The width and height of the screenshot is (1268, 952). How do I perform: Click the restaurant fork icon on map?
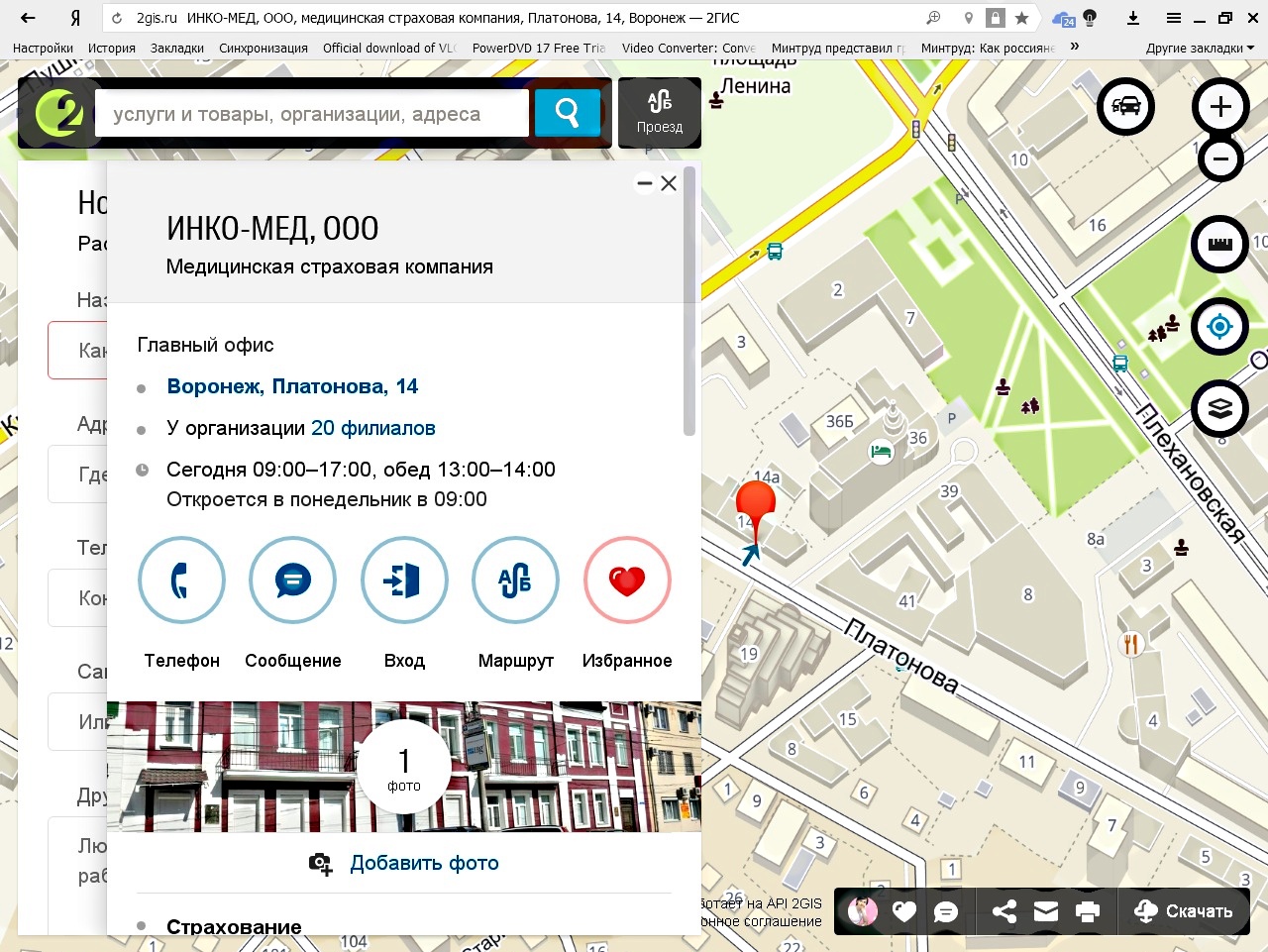pos(1130,644)
